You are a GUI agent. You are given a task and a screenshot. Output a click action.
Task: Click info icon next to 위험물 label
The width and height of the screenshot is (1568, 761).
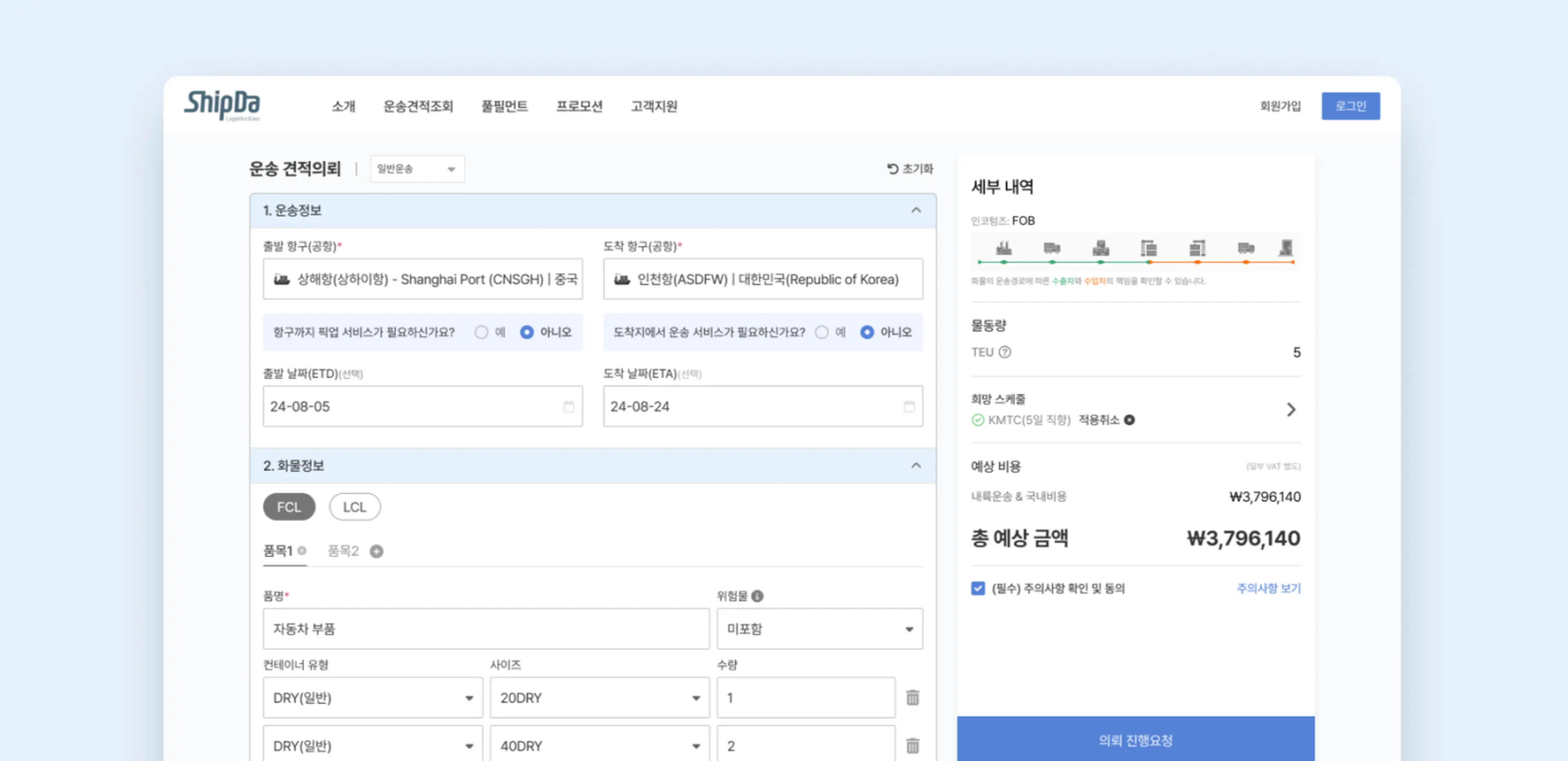[757, 596]
